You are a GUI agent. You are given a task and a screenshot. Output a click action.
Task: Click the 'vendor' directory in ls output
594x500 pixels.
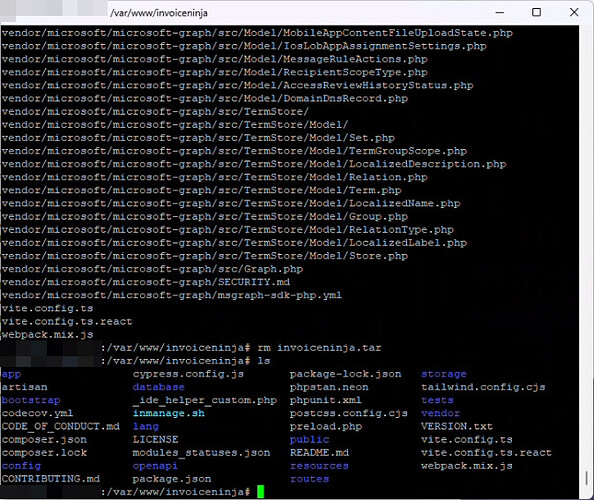point(440,413)
